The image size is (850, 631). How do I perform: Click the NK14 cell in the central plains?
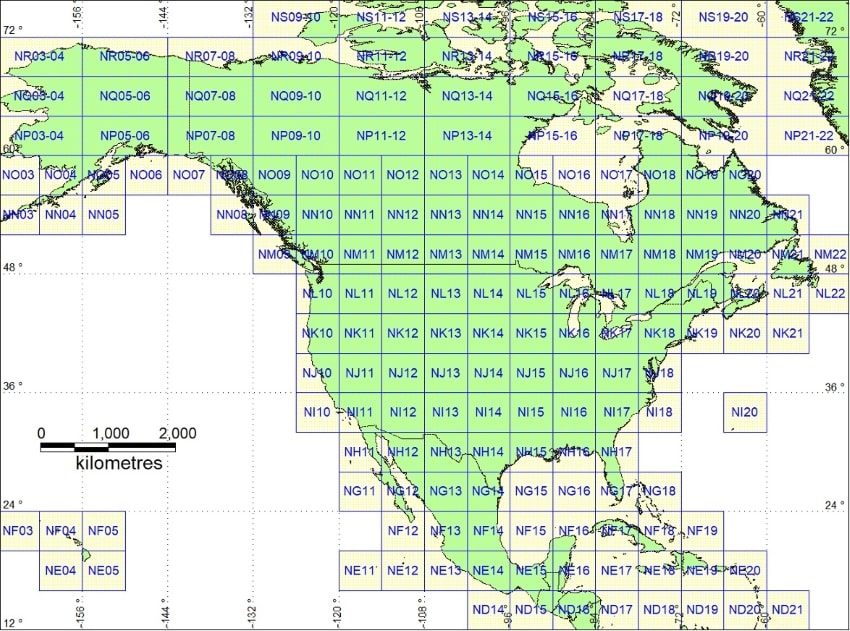pyautogui.click(x=487, y=334)
